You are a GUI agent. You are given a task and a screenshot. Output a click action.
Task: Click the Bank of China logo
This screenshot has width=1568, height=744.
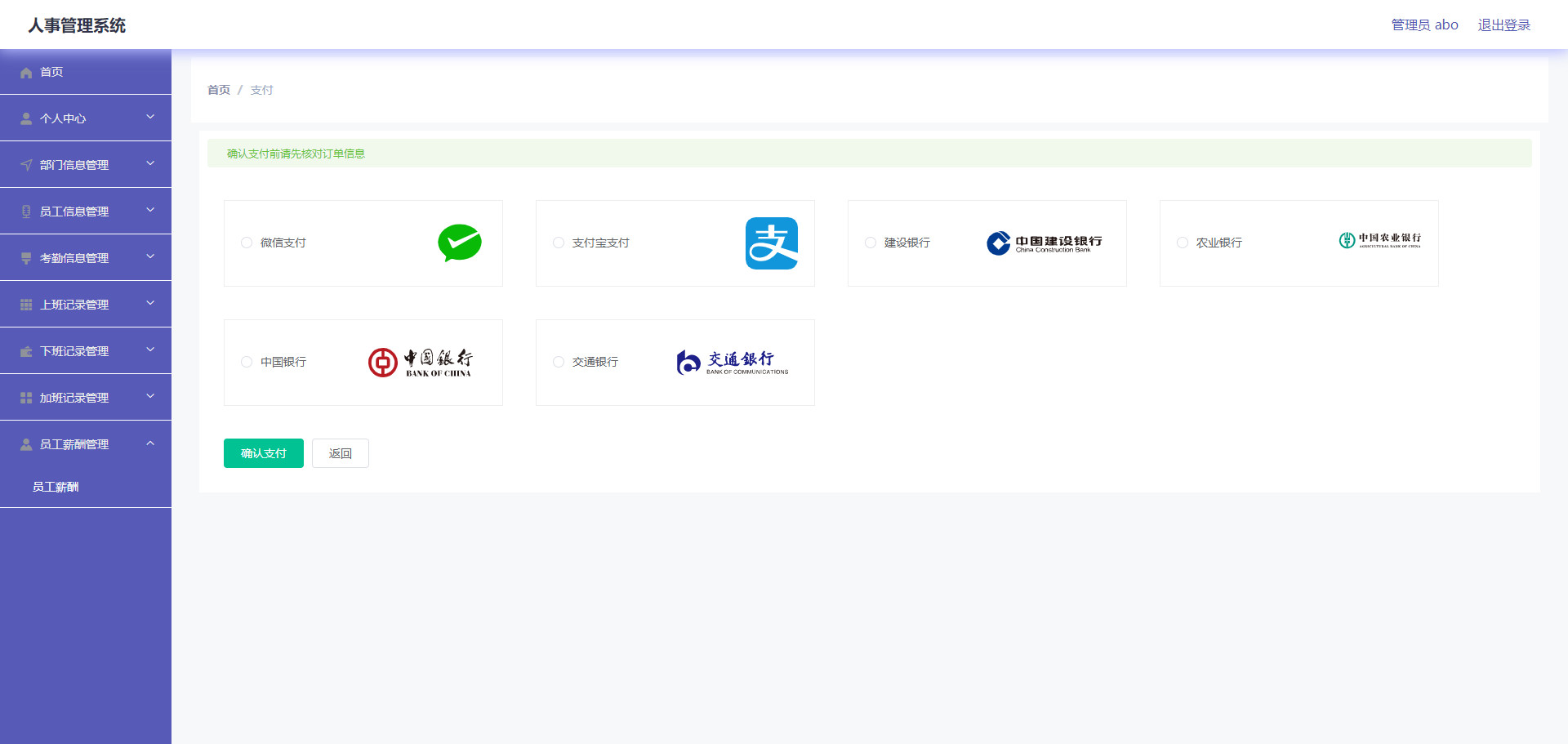click(x=420, y=363)
